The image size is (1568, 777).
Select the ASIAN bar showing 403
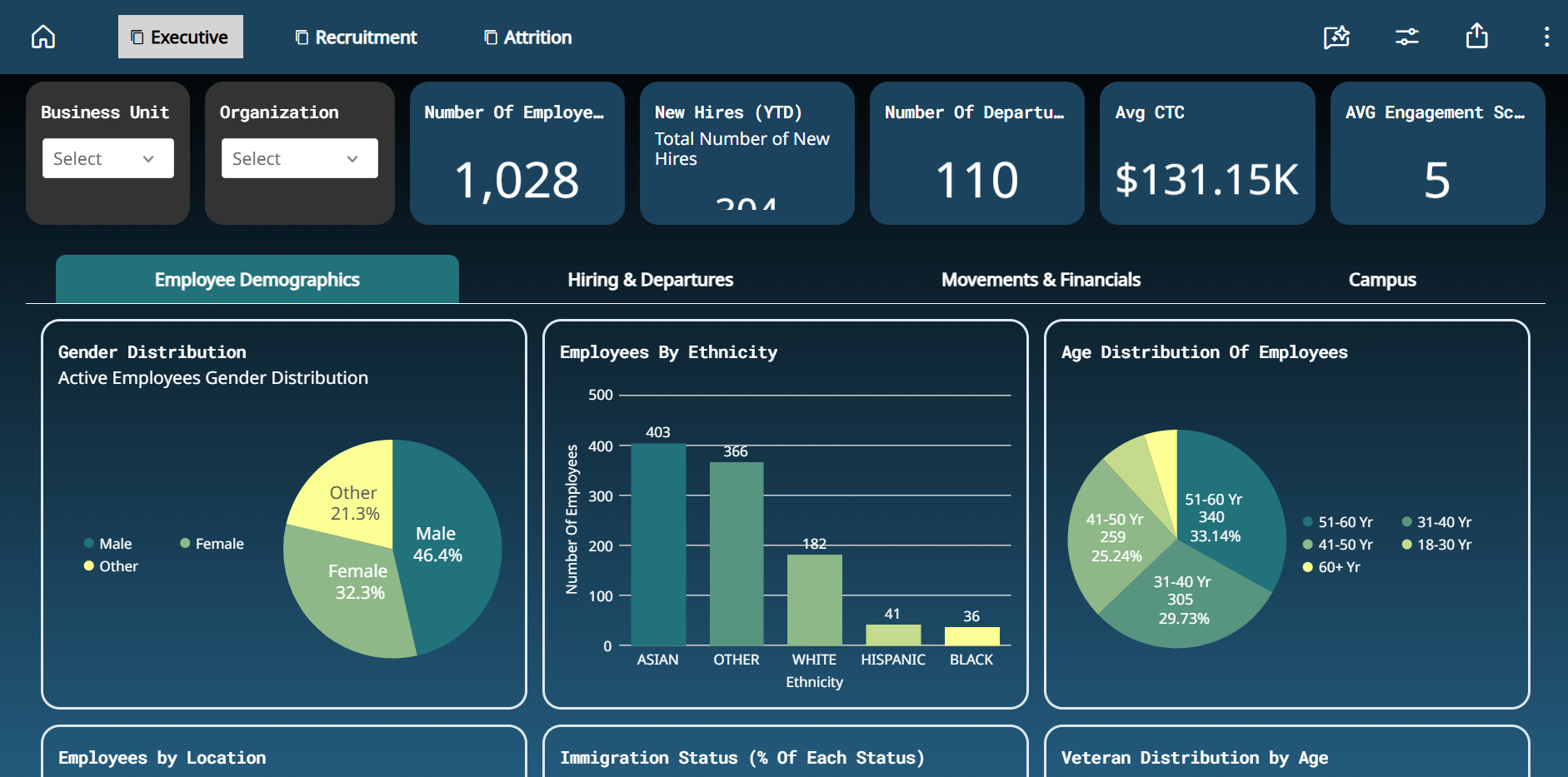[658, 545]
